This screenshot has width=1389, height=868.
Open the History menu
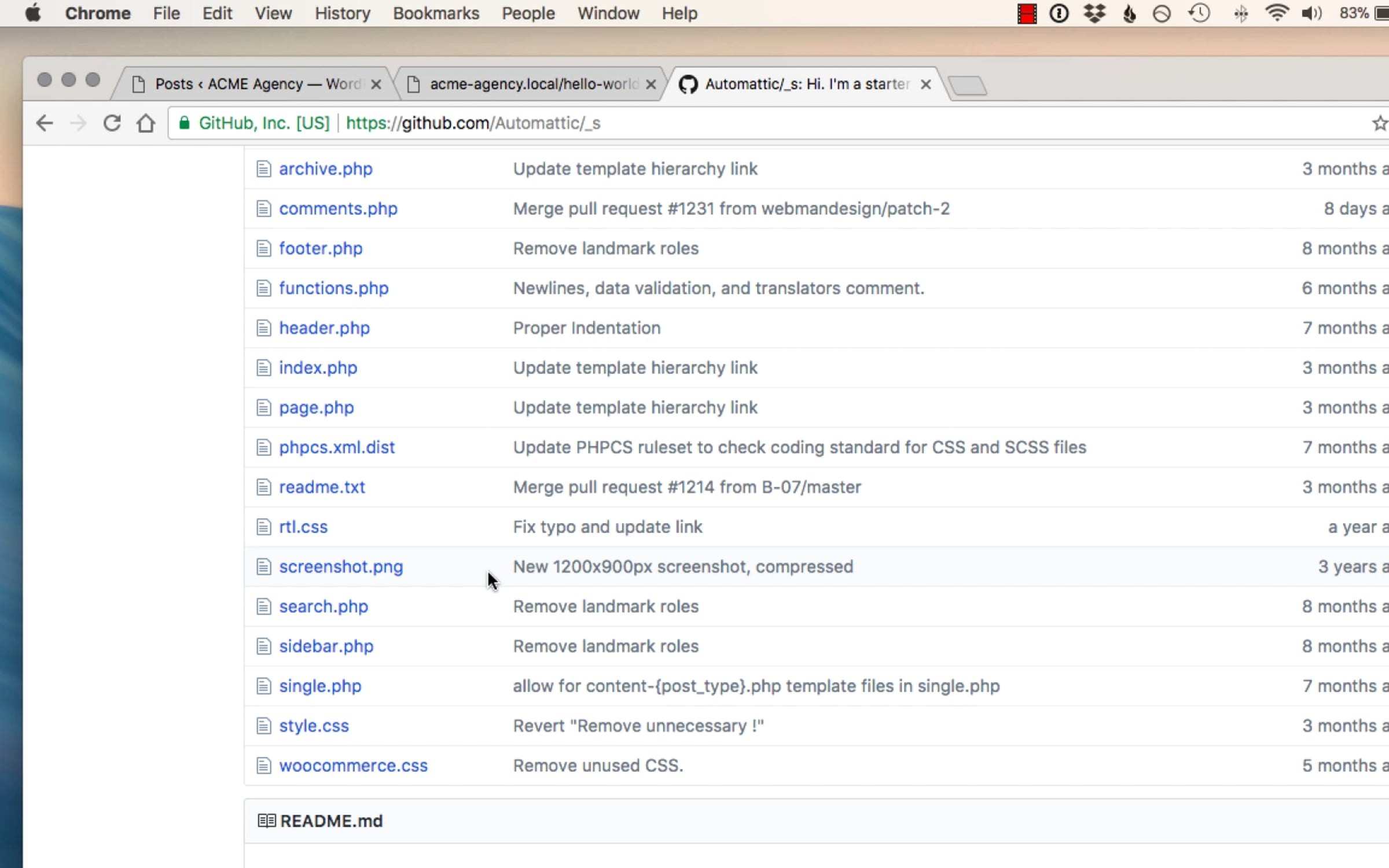point(342,13)
